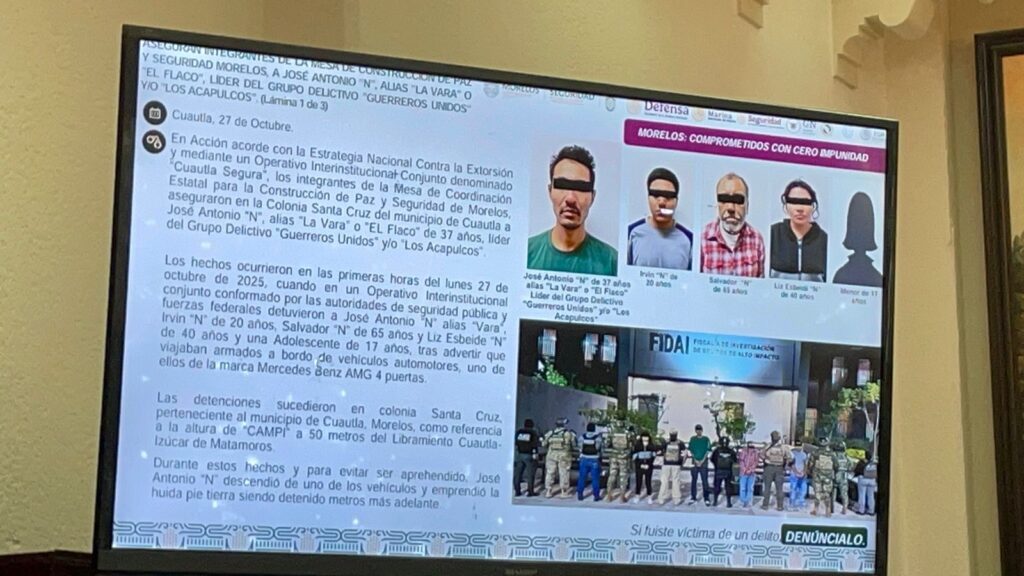This screenshot has width=1024, height=576.
Task: Open Liz Esbeide 'N' mugshot photo
Action: (x=798, y=231)
